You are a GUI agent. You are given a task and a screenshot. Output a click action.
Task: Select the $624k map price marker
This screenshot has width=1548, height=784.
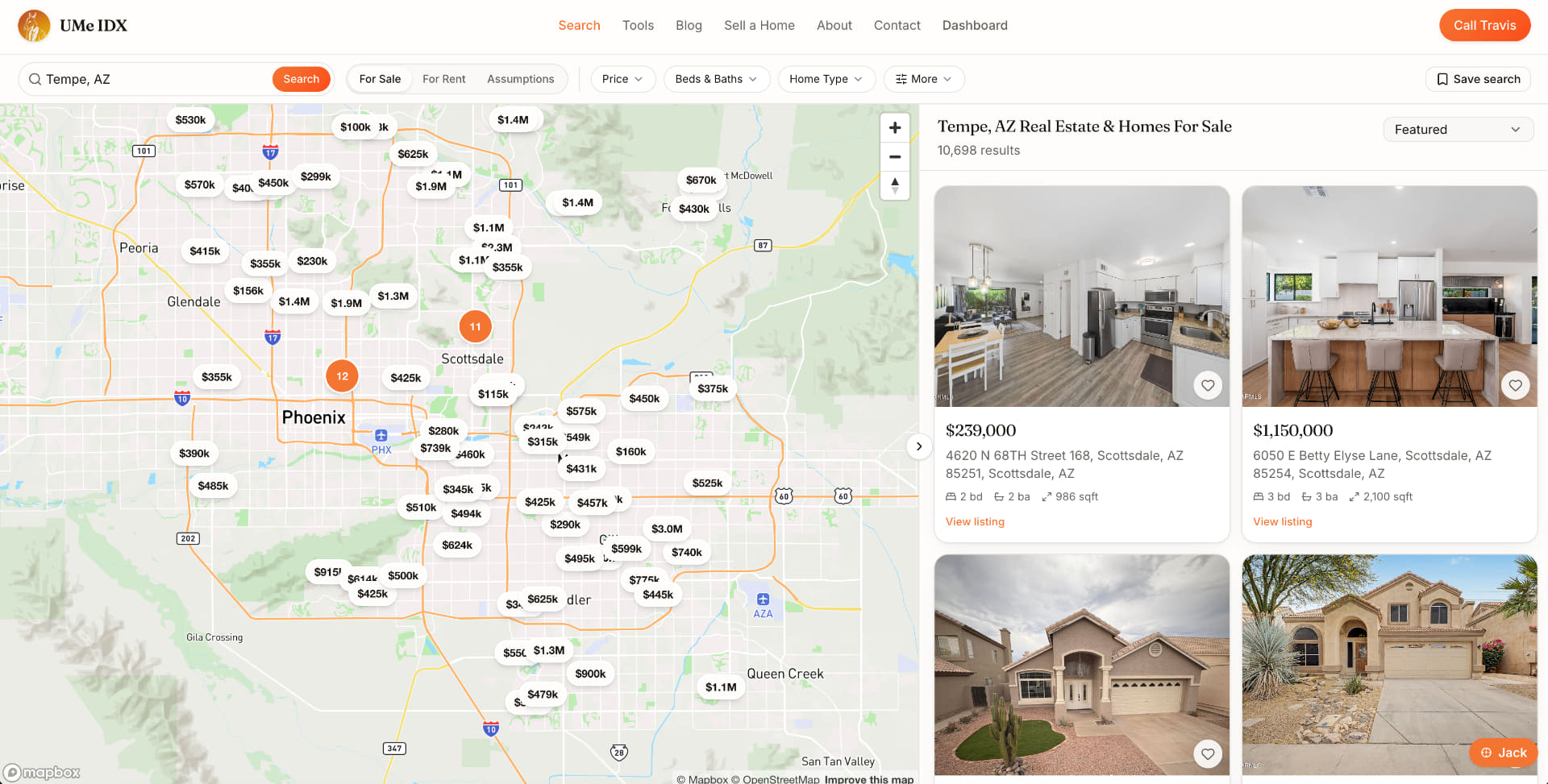coord(457,545)
